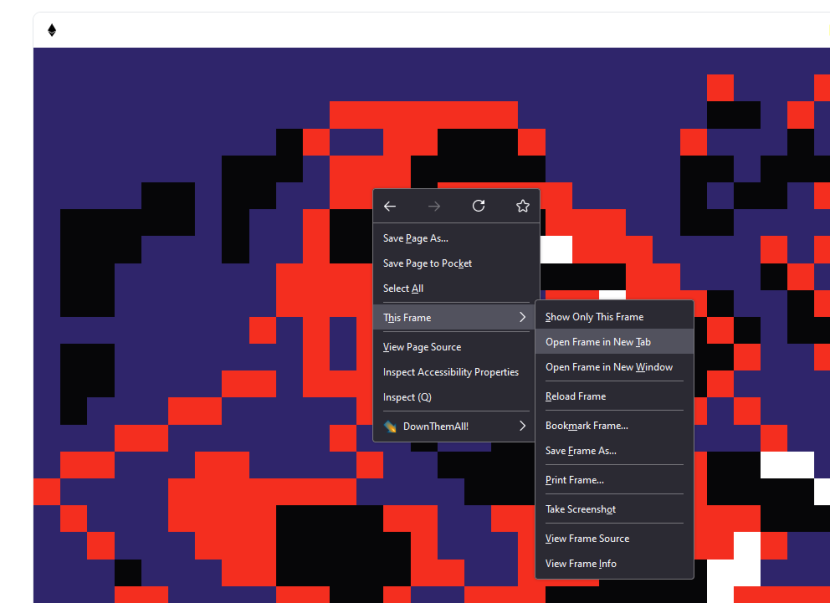The height and width of the screenshot is (603, 830).
Task: Click the DownThemAll! extension icon
Action: coord(390,427)
